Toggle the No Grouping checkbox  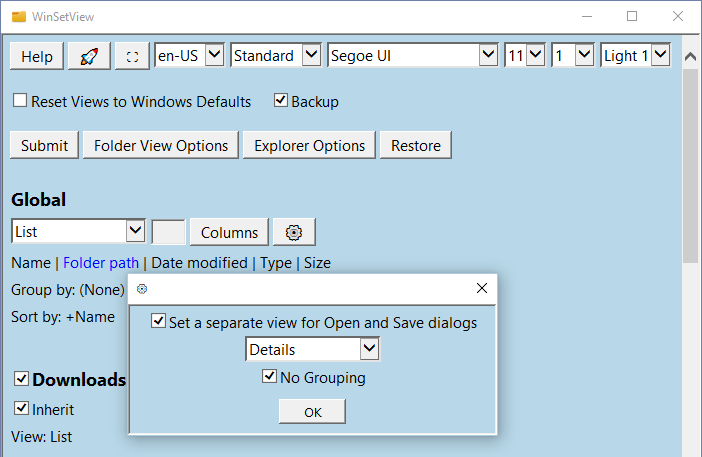coord(270,376)
